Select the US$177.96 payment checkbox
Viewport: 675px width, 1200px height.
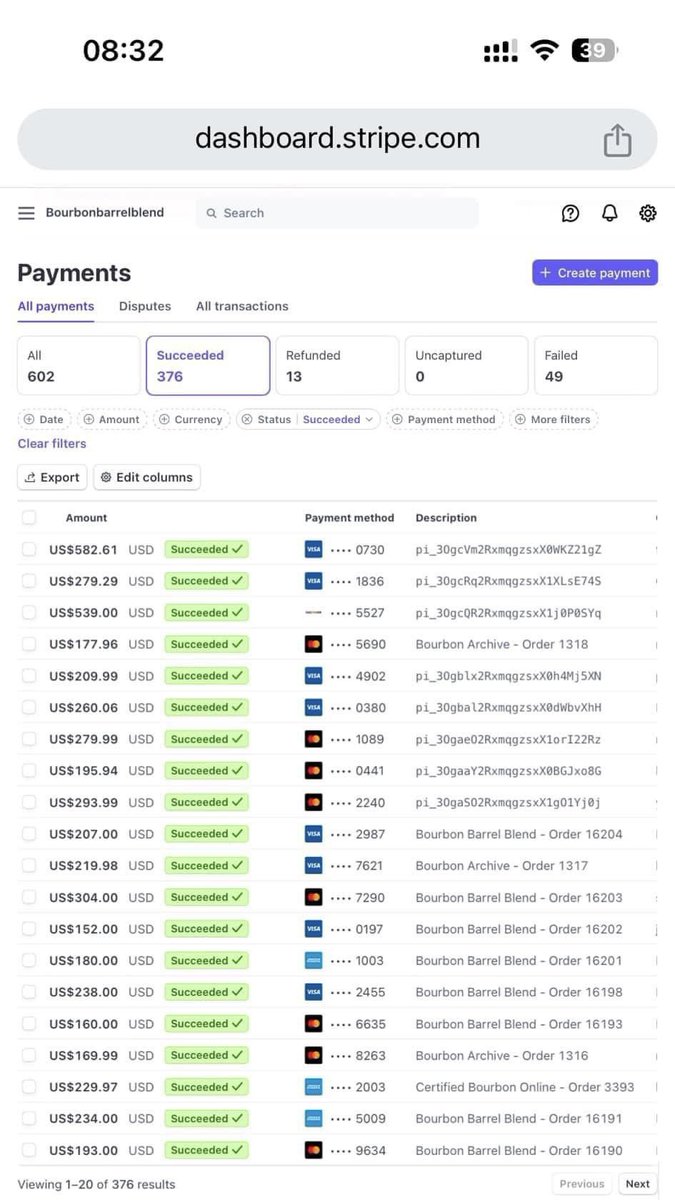[29, 644]
